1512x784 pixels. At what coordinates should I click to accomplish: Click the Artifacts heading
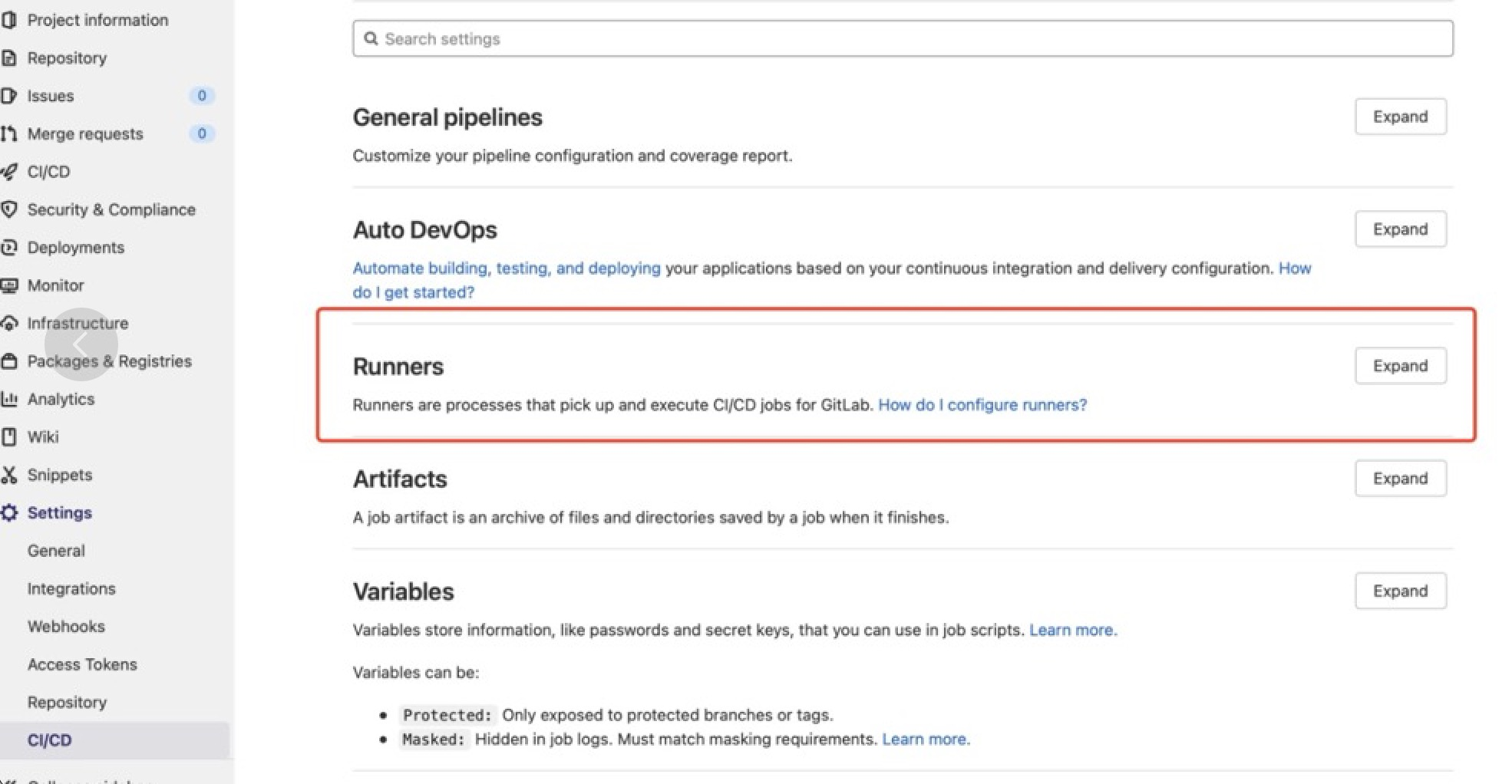coord(400,479)
